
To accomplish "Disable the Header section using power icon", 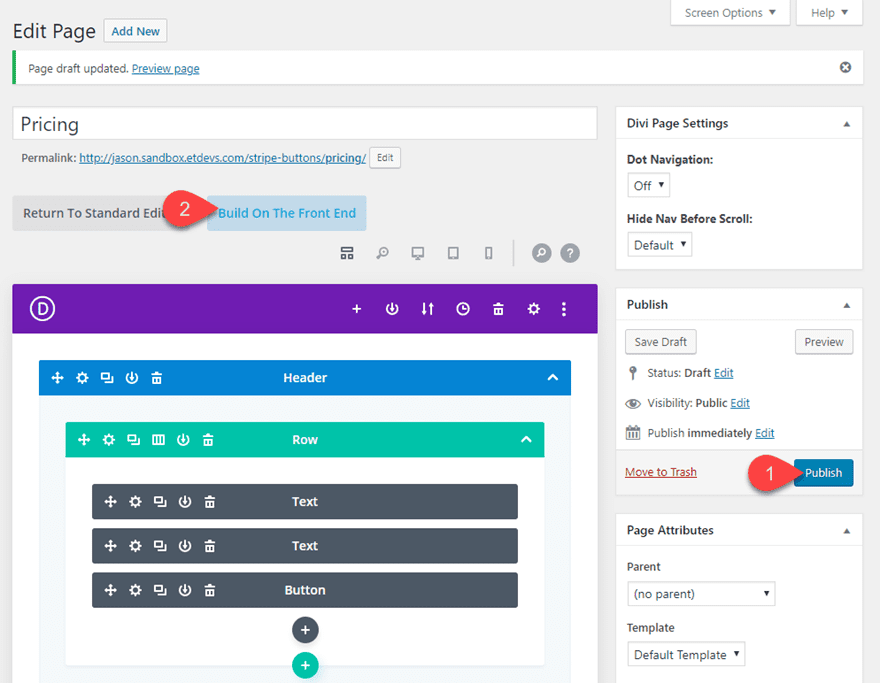I will [x=132, y=377].
